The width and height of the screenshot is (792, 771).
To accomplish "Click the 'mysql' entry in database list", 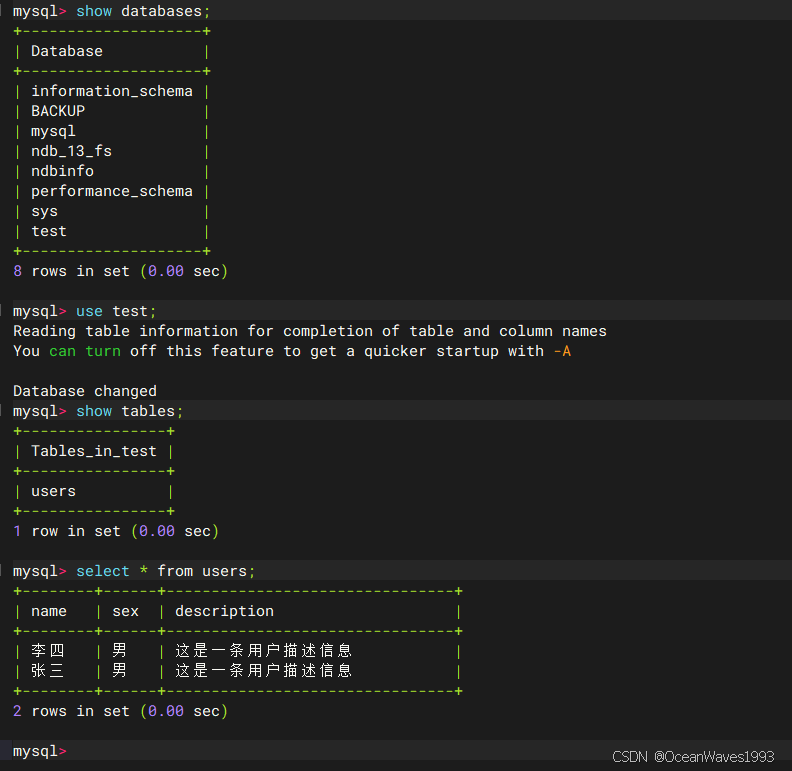I will [53, 131].
